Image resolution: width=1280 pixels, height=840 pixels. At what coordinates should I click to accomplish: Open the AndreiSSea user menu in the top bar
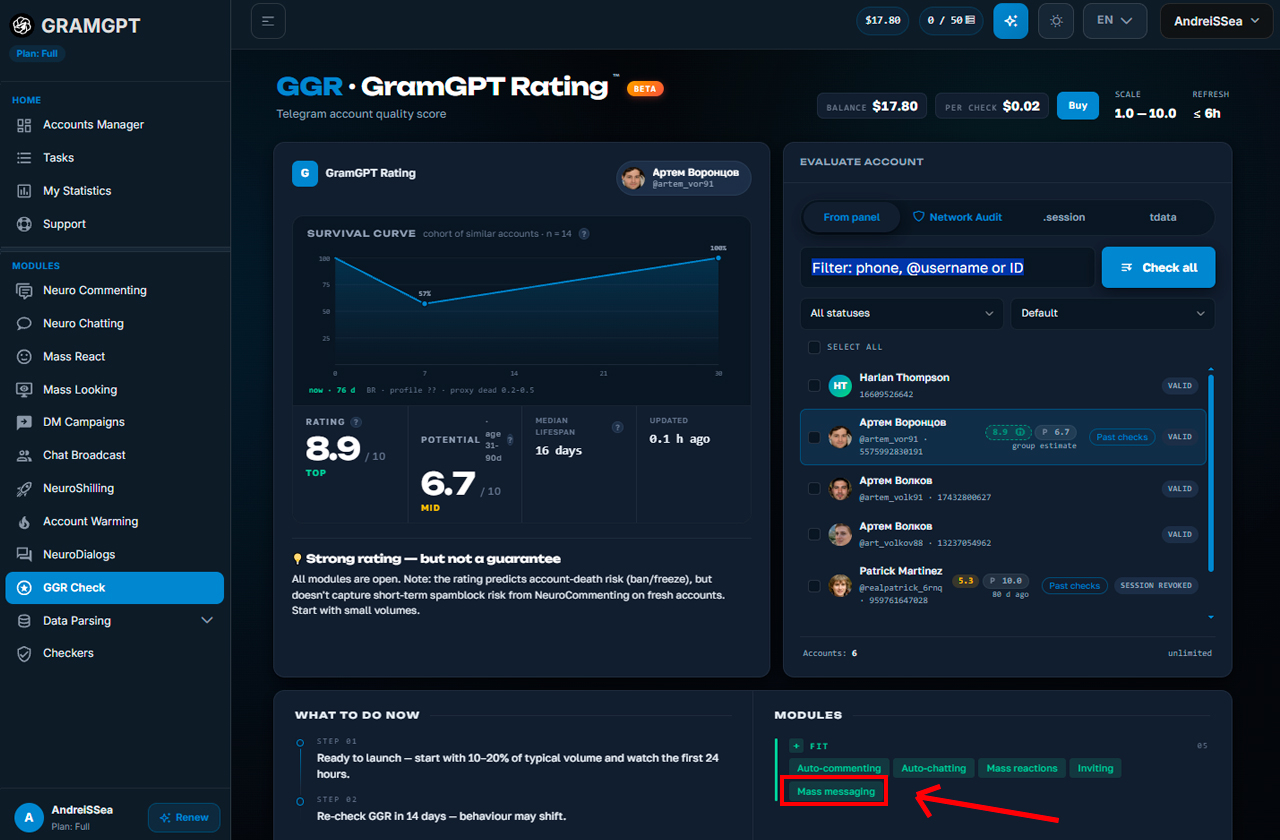(x=1215, y=20)
